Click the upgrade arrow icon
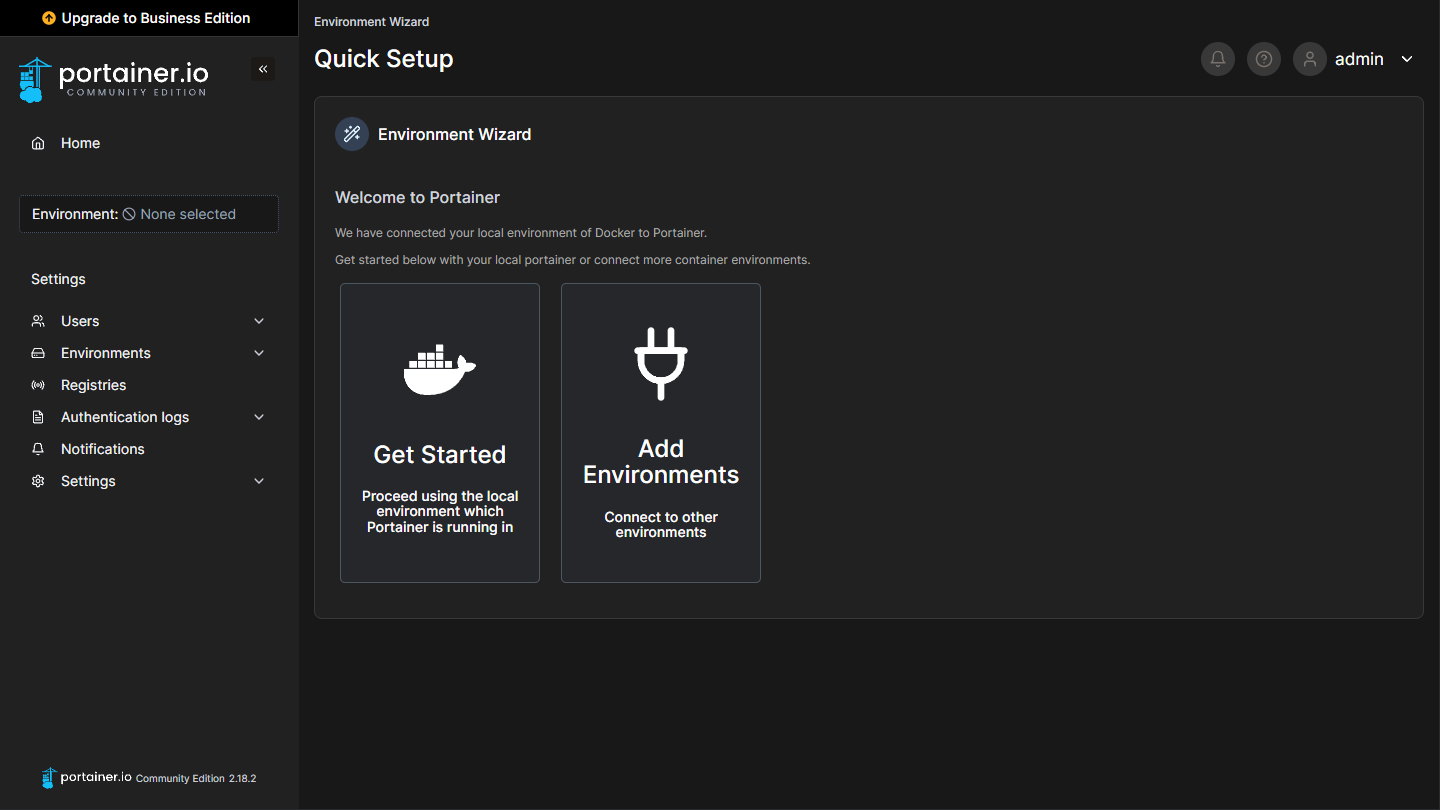 49,18
